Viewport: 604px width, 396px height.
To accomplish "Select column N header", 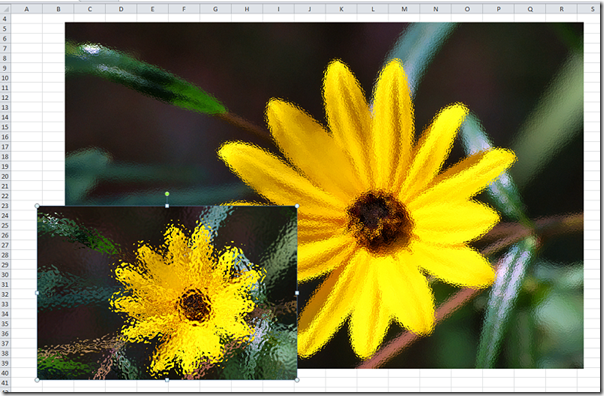I will 436,9.
